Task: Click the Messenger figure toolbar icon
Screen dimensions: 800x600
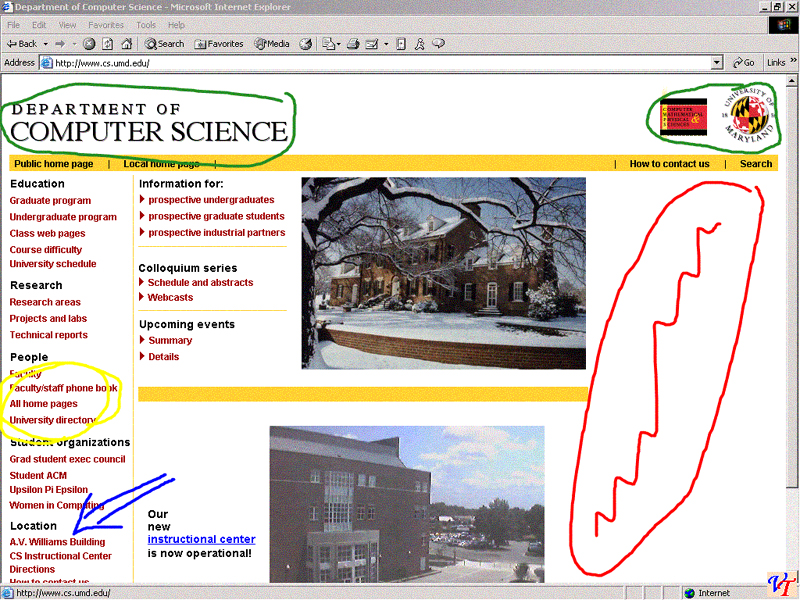Action: pyautogui.click(x=419, y=44)
